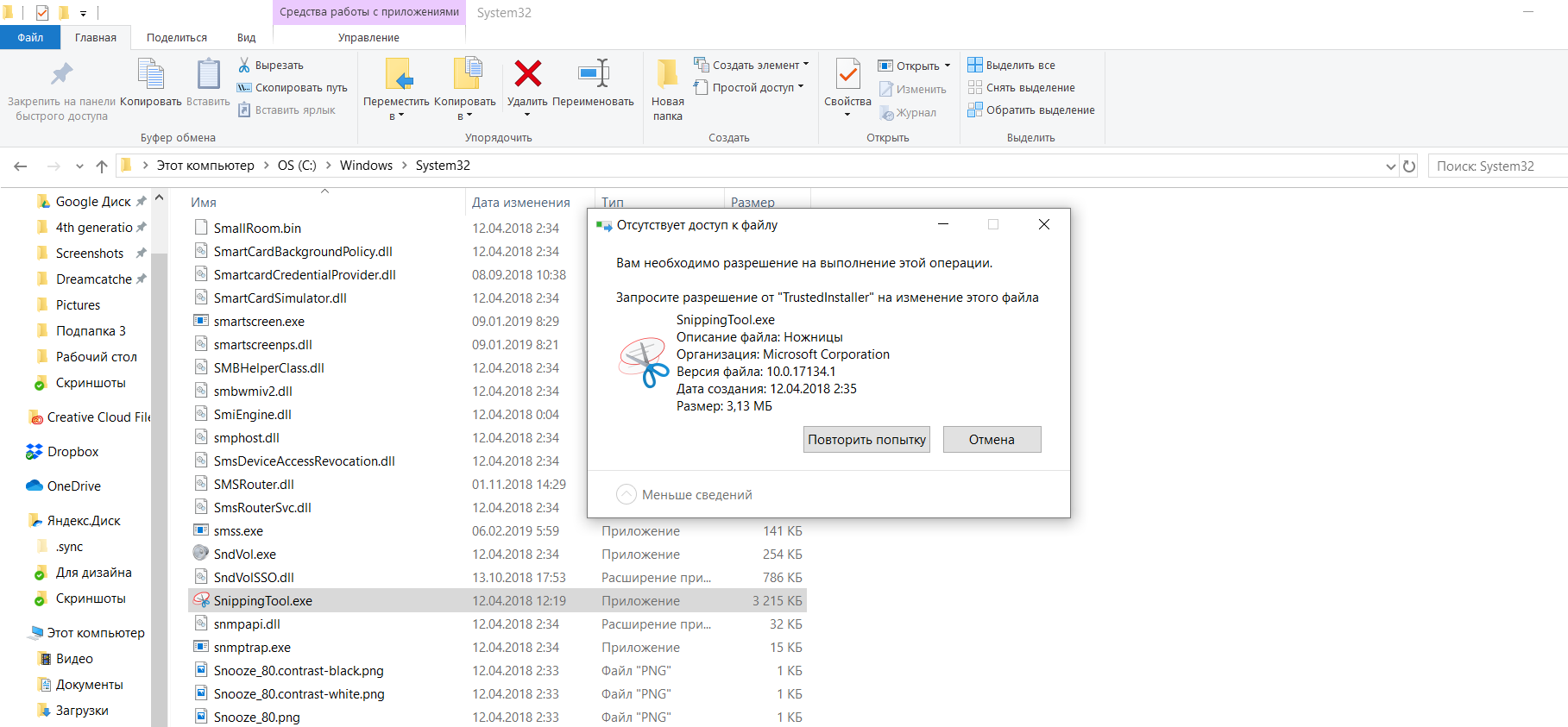Open Видео in navigation pane
Image resolution: width=1568 pixels, height=727 pixels.
pos(66,658)
